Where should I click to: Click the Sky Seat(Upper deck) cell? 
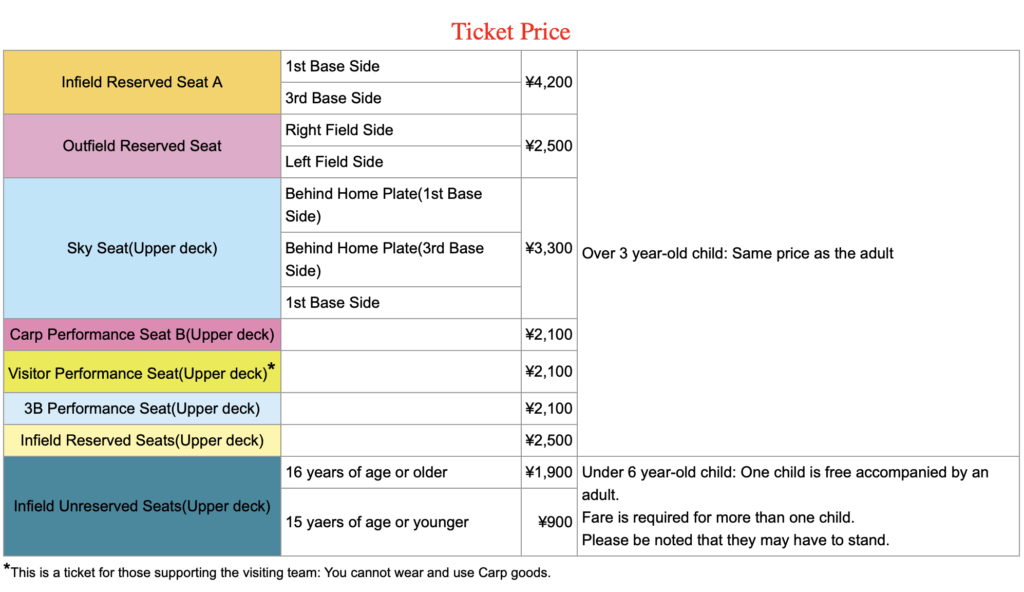pos(142,248)
